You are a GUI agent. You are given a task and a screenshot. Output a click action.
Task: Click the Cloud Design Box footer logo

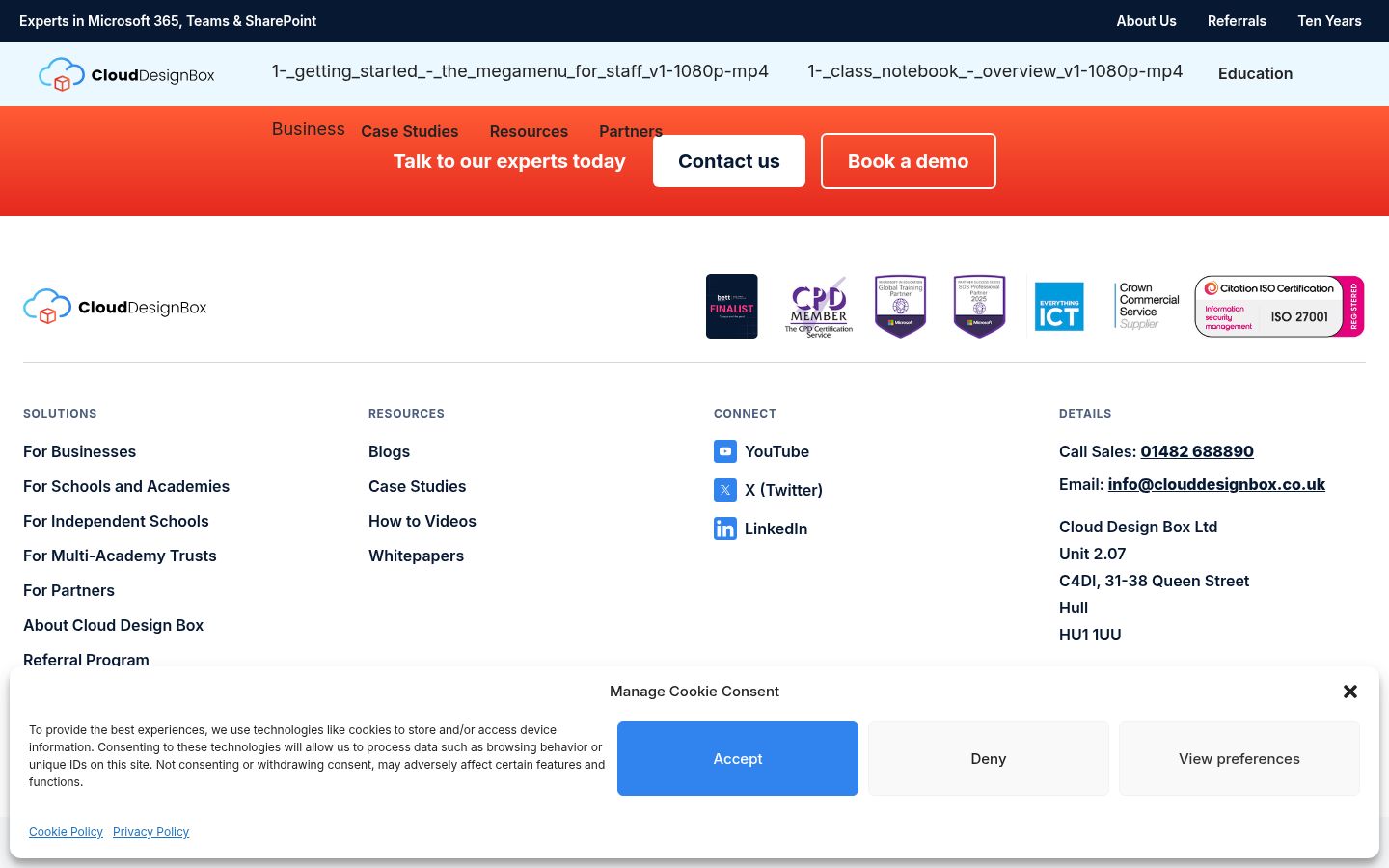tap(115, 307)
